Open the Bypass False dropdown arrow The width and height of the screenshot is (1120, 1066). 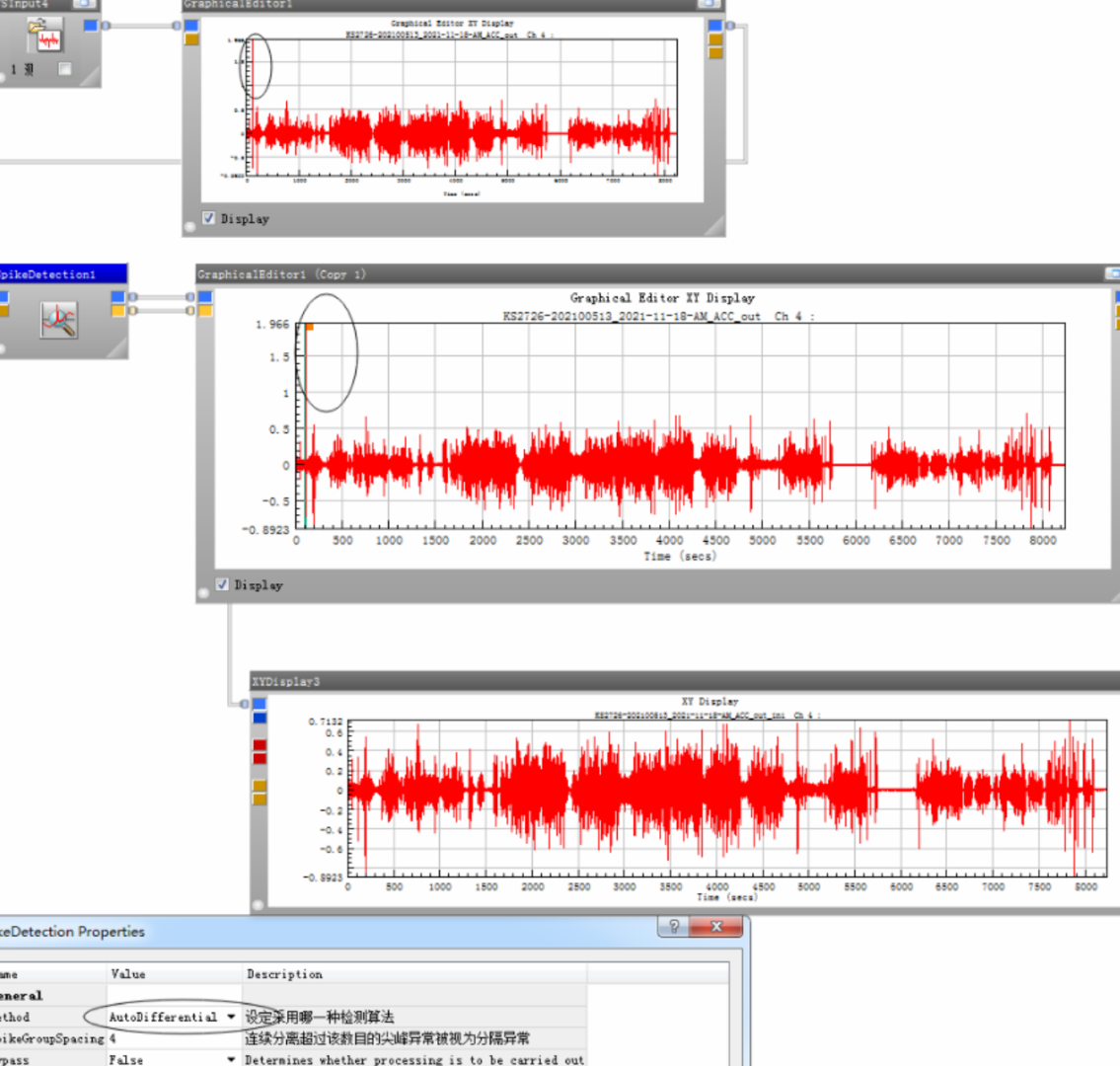(231, 1060)
